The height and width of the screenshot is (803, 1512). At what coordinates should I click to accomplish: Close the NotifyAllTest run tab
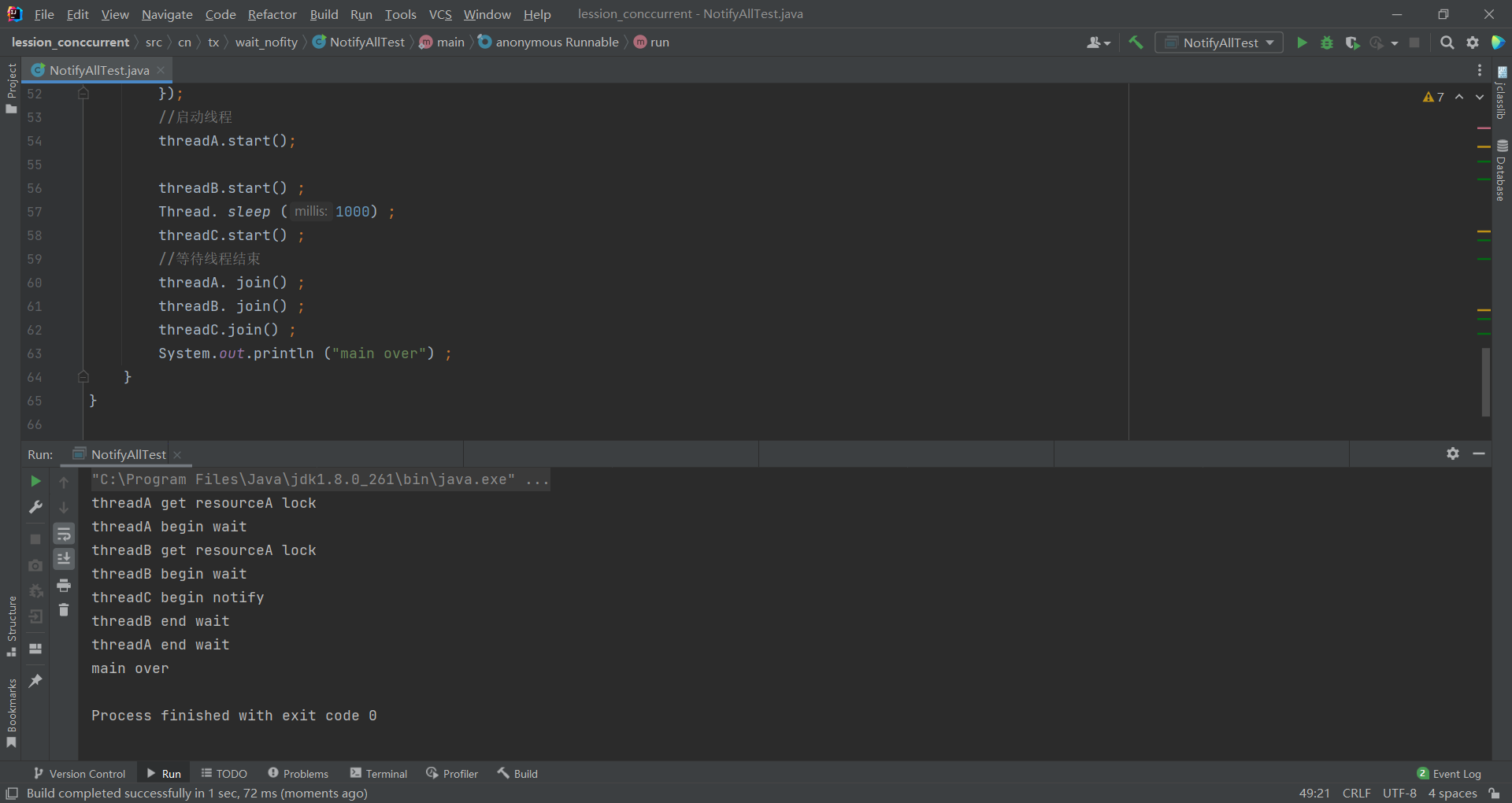[177, 454]
